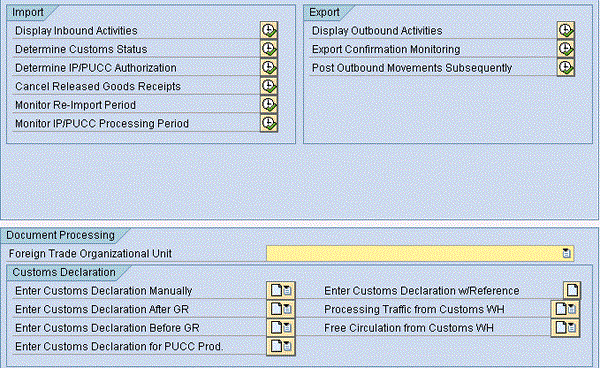Viewport: 600px width, 368px height.
Task: Click Foreign Trade Organizational Unit input field
Action: pos(420,253)
